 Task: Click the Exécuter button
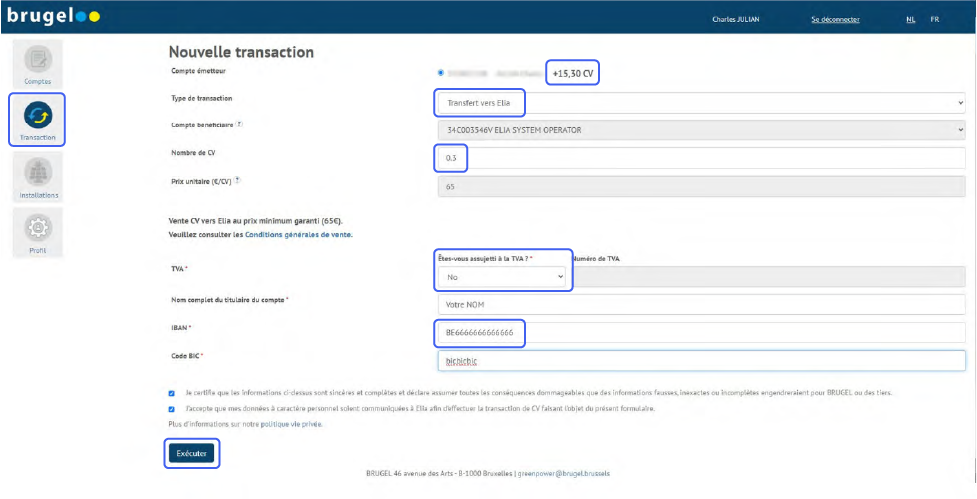(191, 453)
